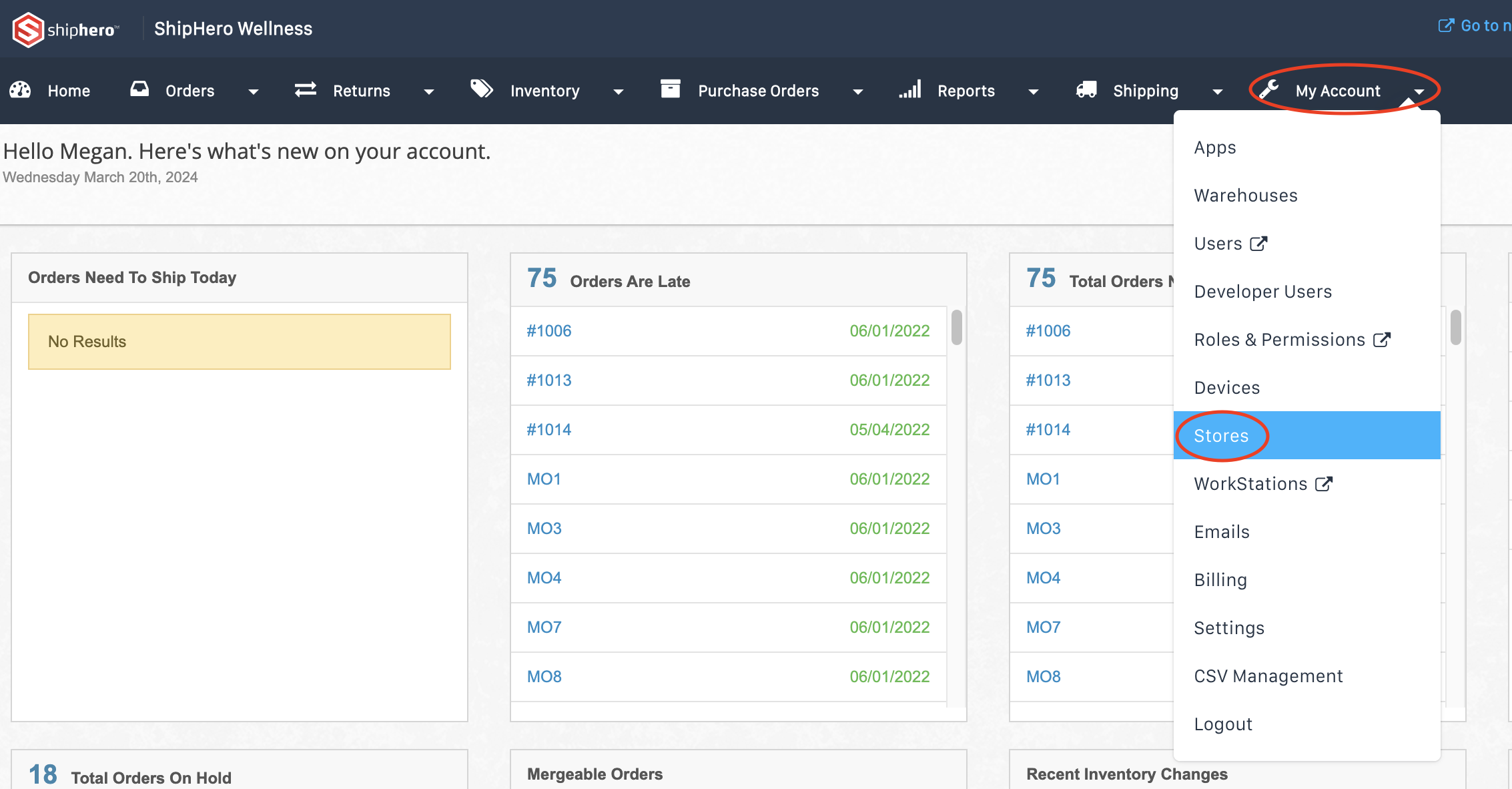The width and height of the screenshot is (1512, 789).
Task: Select the Reports bar chart icon
Action: coord(910,90)
